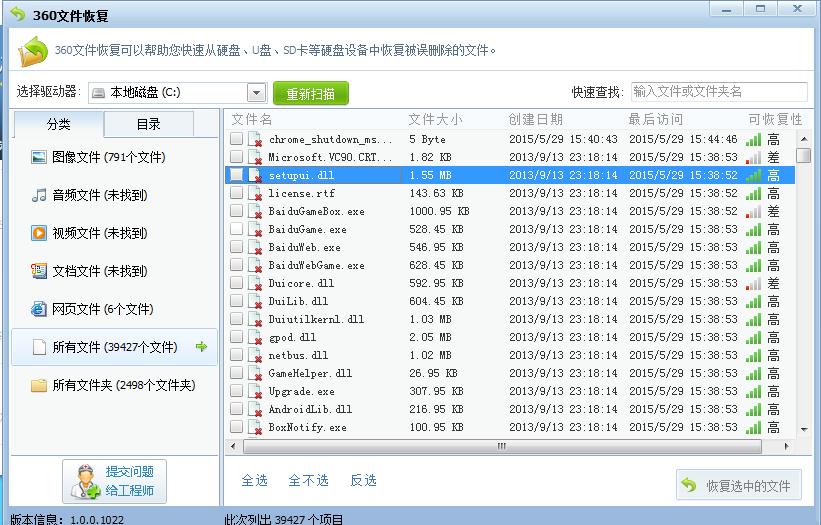Screen dimensions: 821x525
Task: Click deleted file icon of setupui.dll
Action: click(x=255, y=175)
